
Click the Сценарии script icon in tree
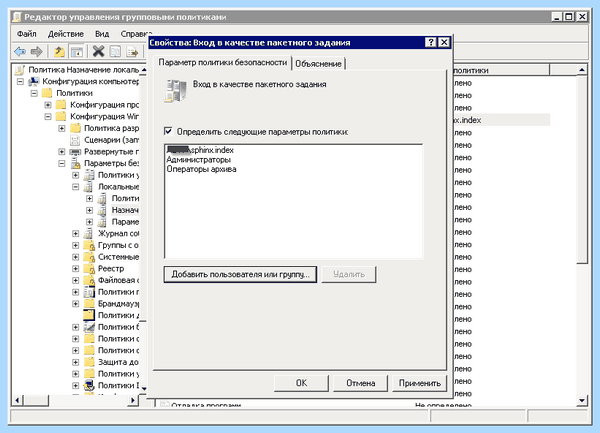75,140
